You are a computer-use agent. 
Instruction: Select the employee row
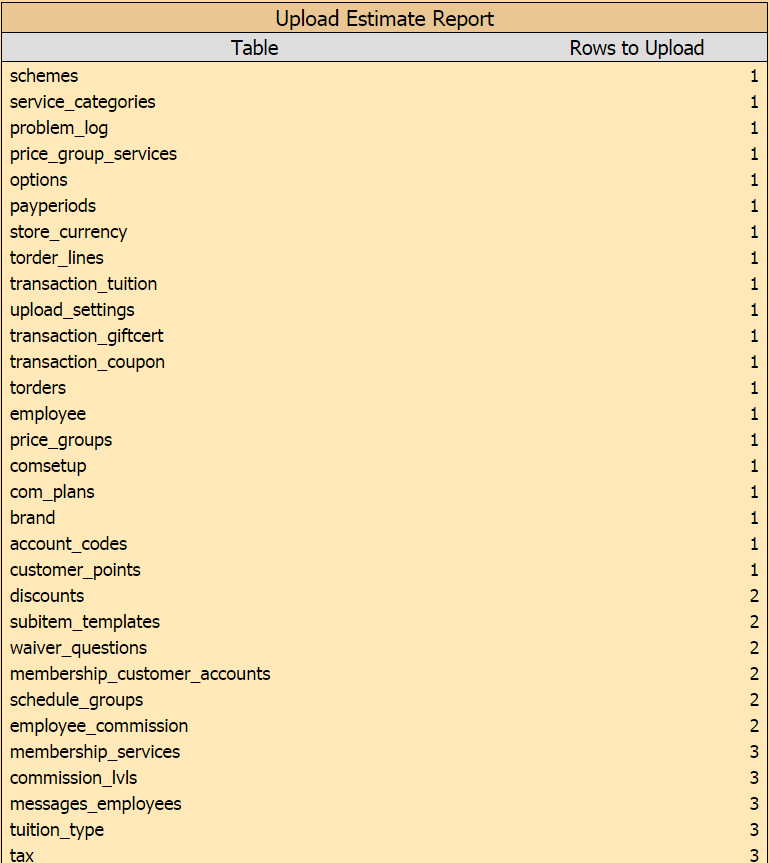pos(385,414)
